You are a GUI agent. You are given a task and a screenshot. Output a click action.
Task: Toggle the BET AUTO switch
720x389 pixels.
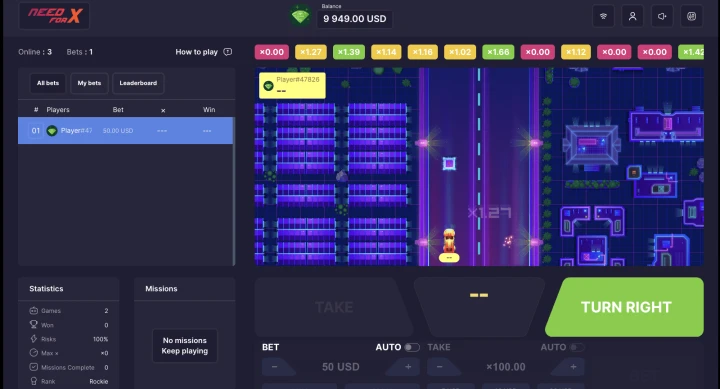pyautogui.click(x=411, y=347)
